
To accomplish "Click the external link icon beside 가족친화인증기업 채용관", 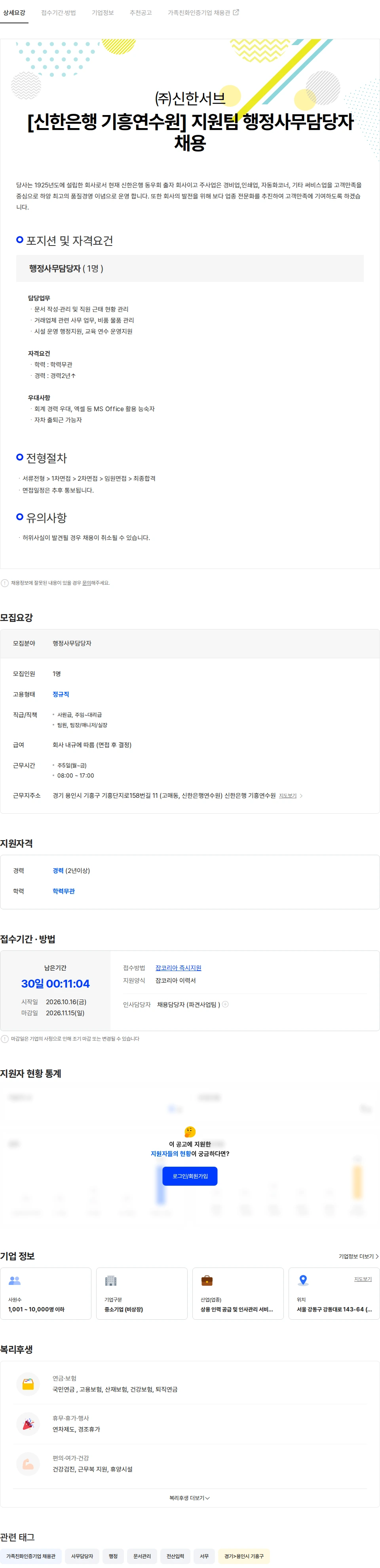I will 236,12.
